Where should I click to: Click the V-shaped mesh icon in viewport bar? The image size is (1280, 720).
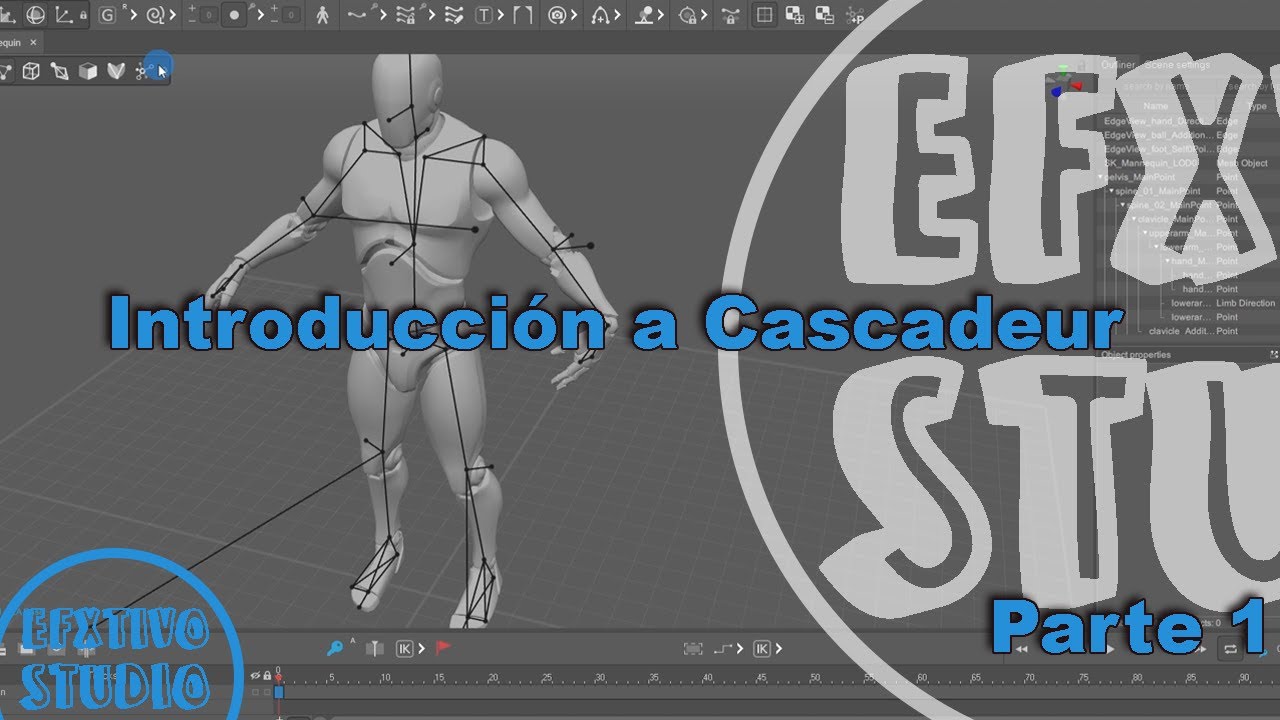116,71
